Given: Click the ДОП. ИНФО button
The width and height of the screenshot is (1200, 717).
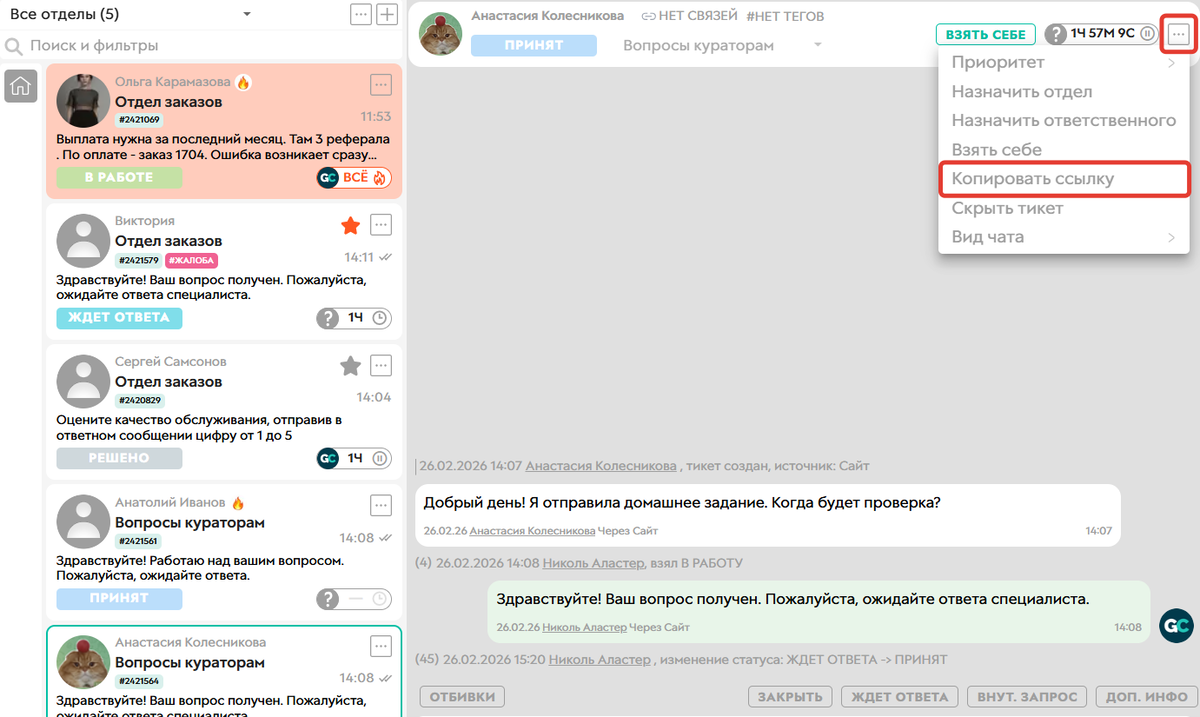Looking at the screenshot, I should (1146, 697).
